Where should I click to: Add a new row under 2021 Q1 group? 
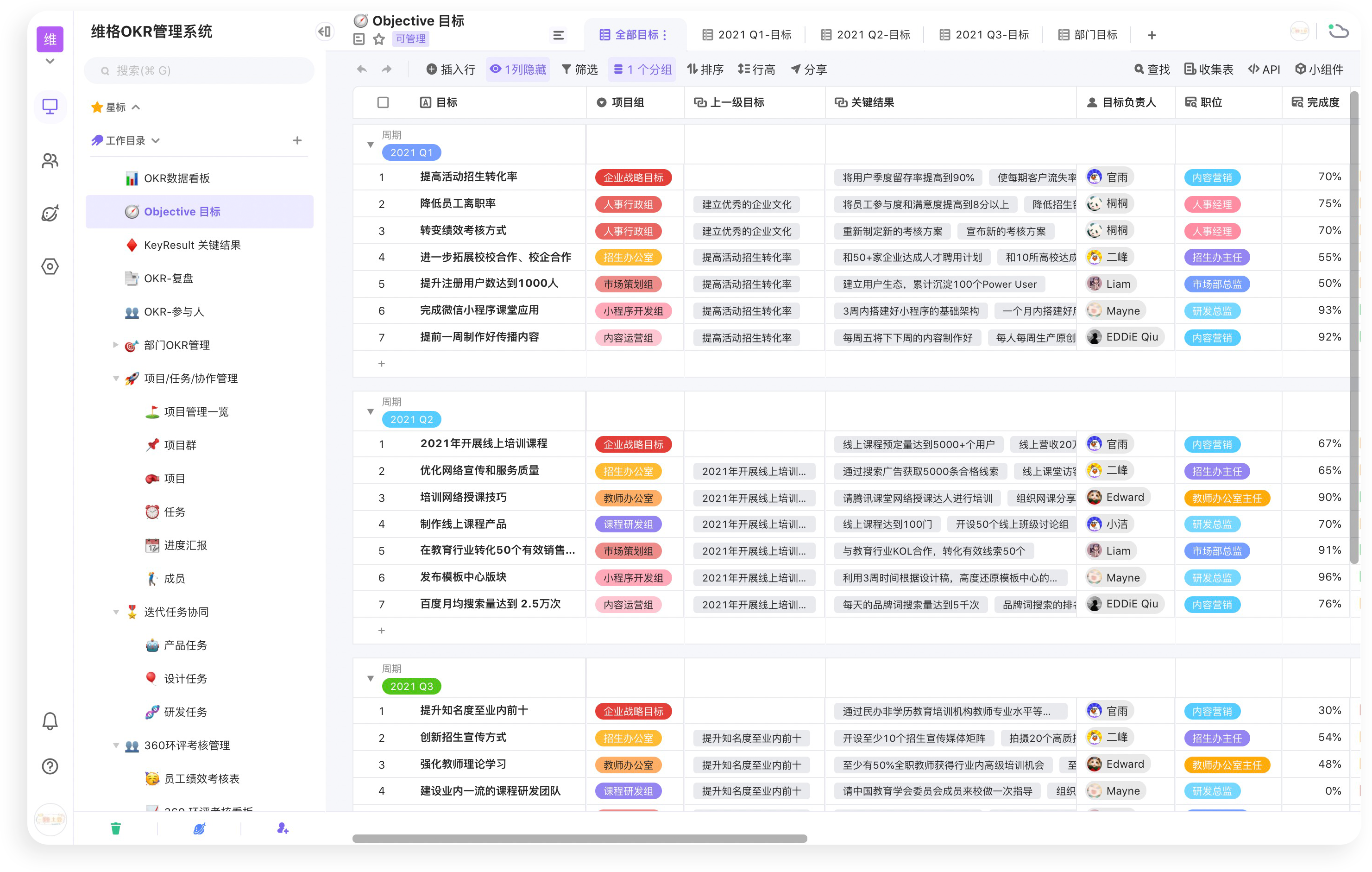[382, 364]
